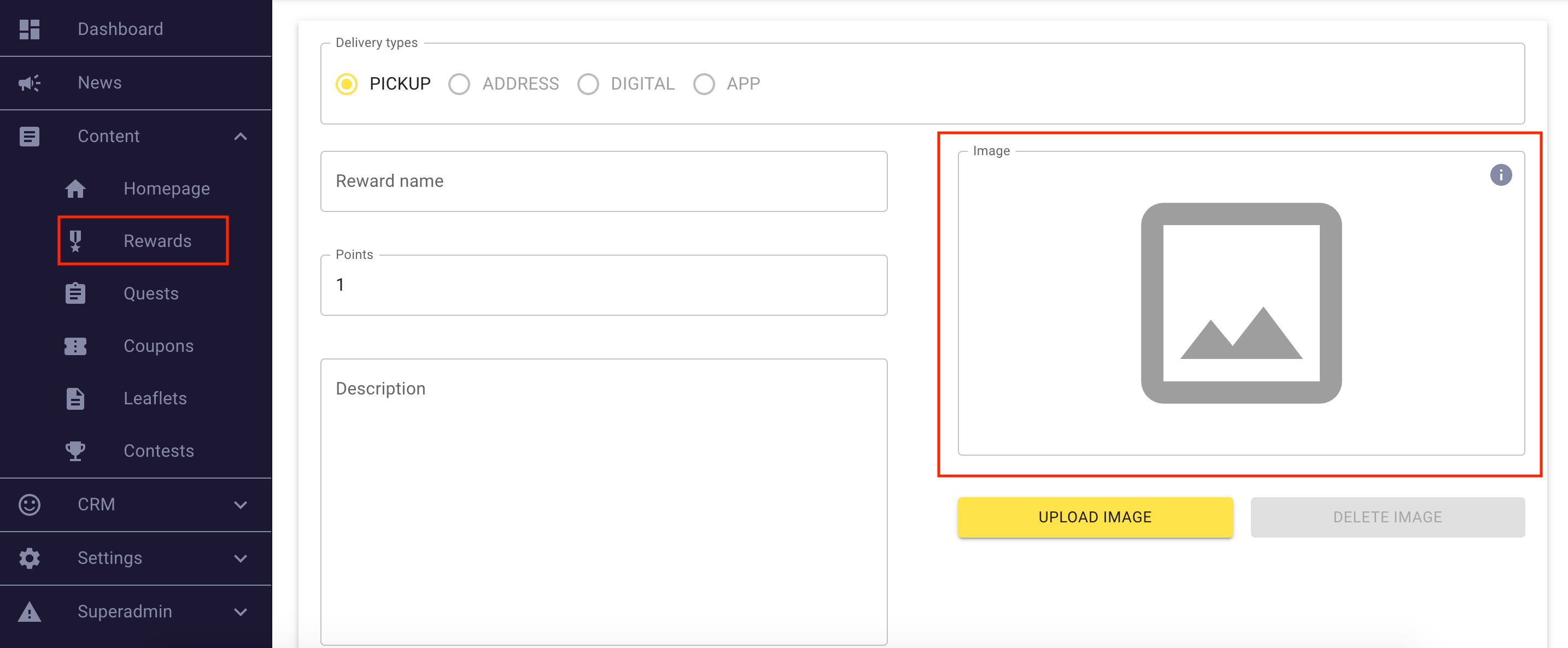This screenshot has height=648, width=1568.
Task: Click the Dashboard grid icon
Action: 29,29
